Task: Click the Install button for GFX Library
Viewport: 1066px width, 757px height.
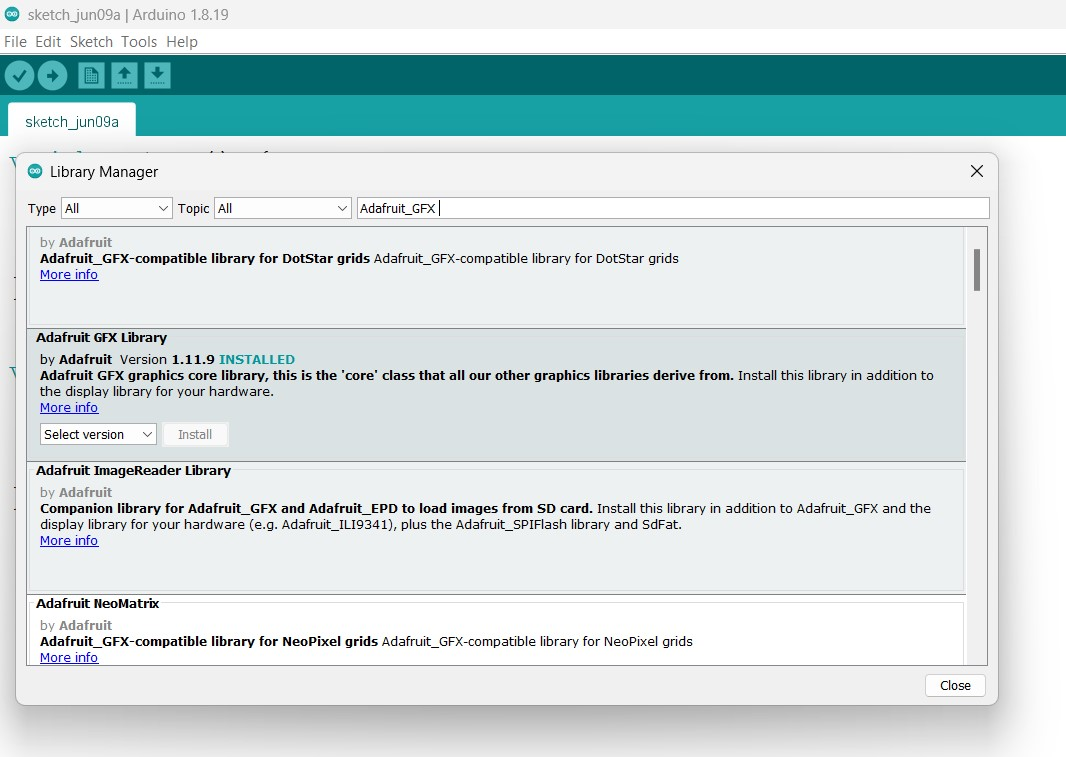Action: 195,434
